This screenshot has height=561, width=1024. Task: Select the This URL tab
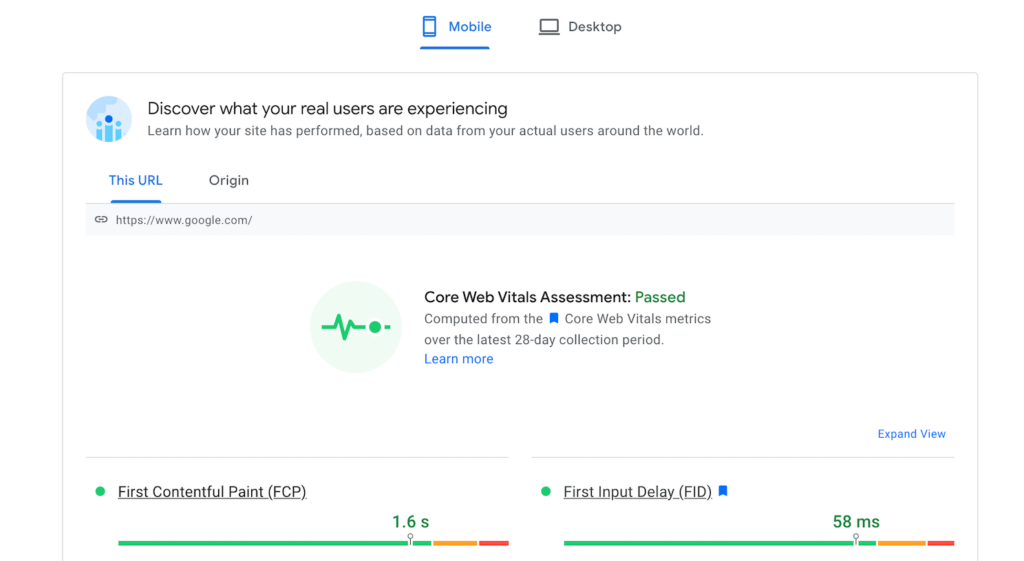tap(136, 181)
